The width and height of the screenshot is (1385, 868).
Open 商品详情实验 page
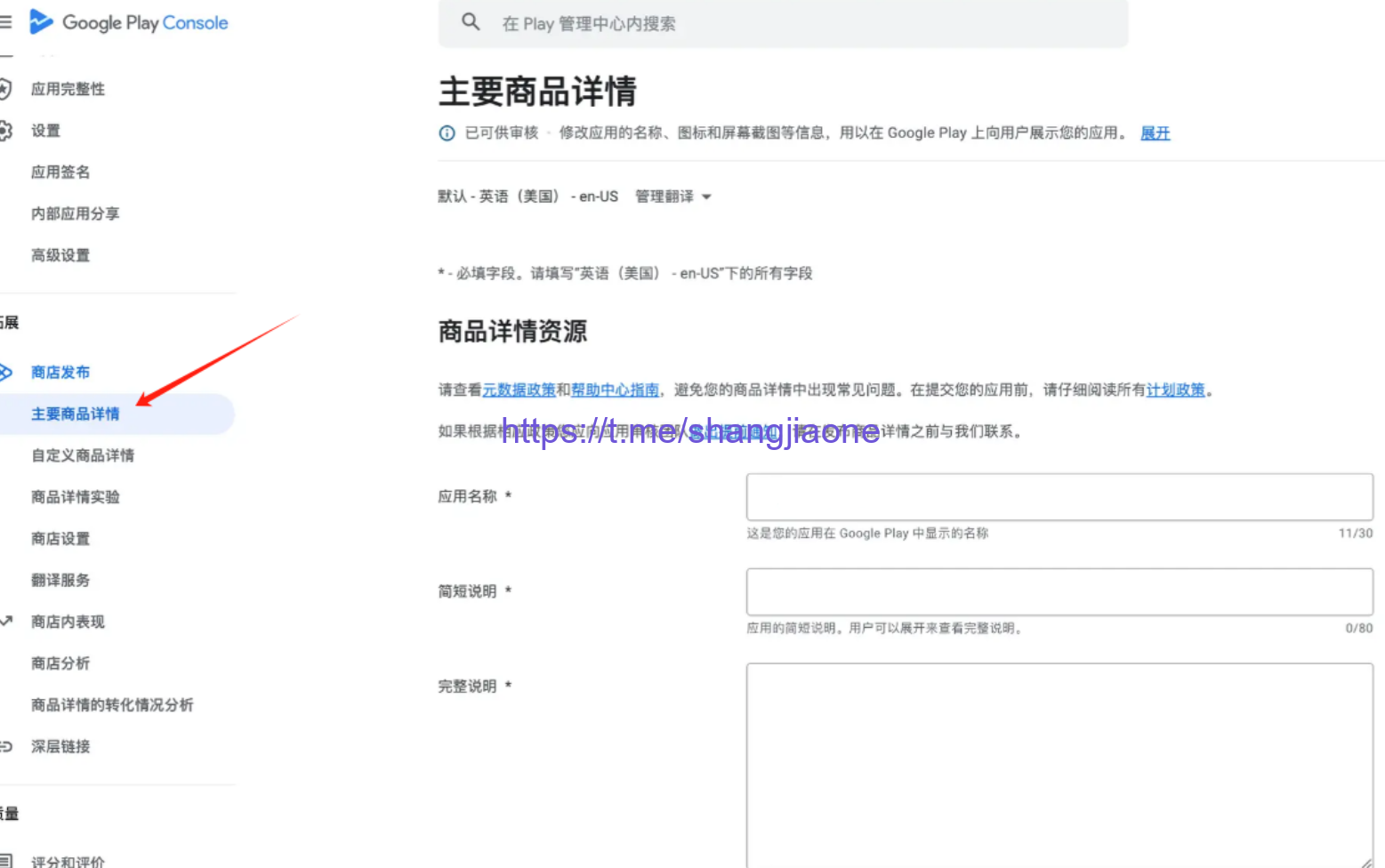[x=75, y=497]
